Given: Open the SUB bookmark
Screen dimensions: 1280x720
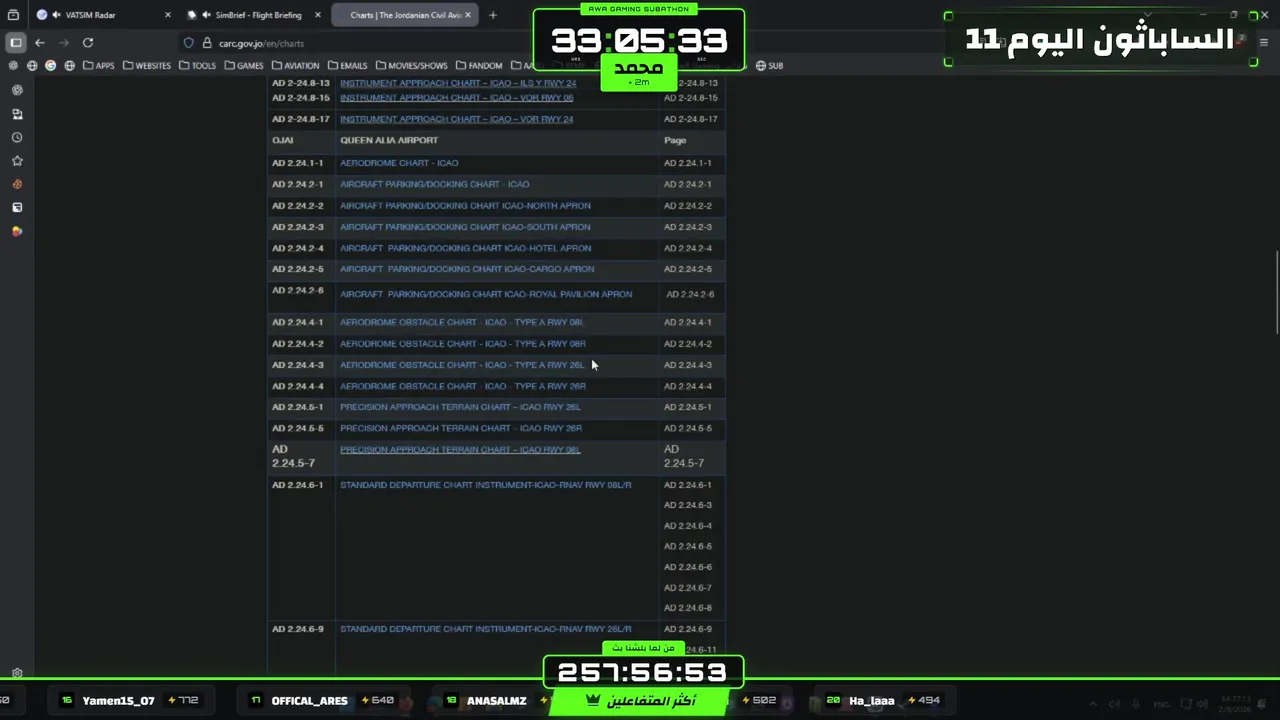Looking at the screenshot, I should click(x=769, y=66).
